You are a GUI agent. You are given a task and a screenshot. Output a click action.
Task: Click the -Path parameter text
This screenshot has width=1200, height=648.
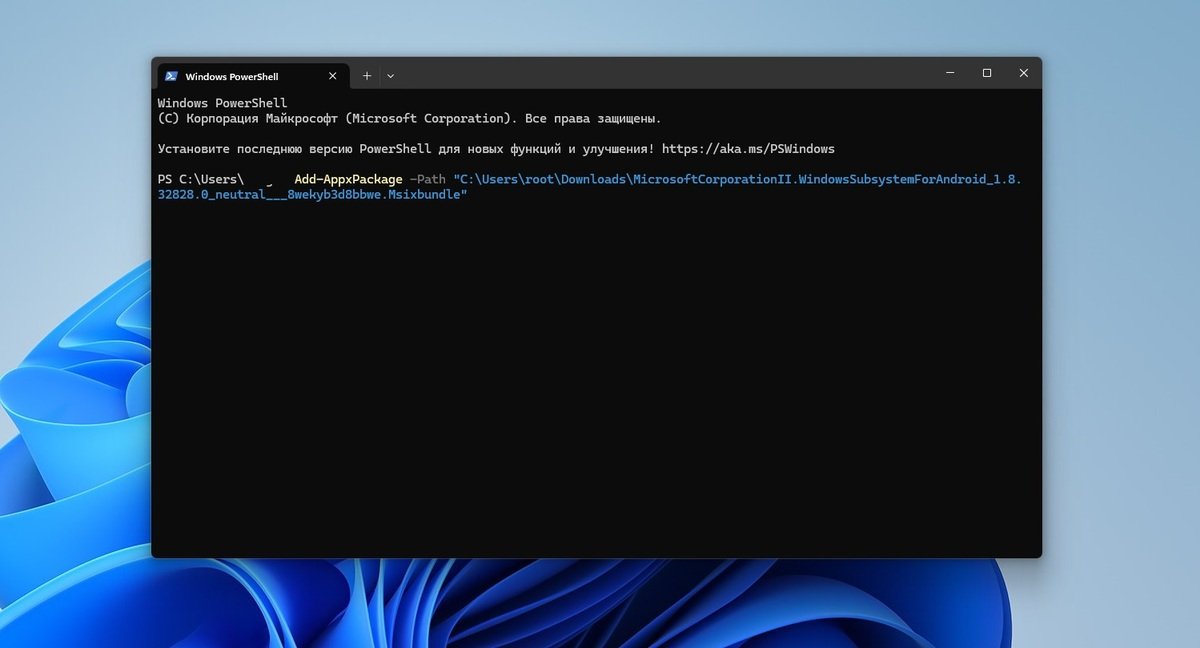(x=427, y=179)
